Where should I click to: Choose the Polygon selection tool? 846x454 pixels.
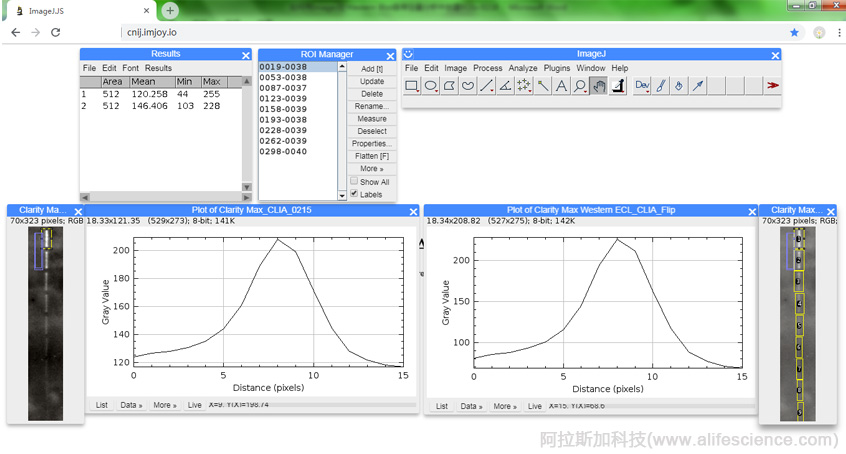[450, 86]
